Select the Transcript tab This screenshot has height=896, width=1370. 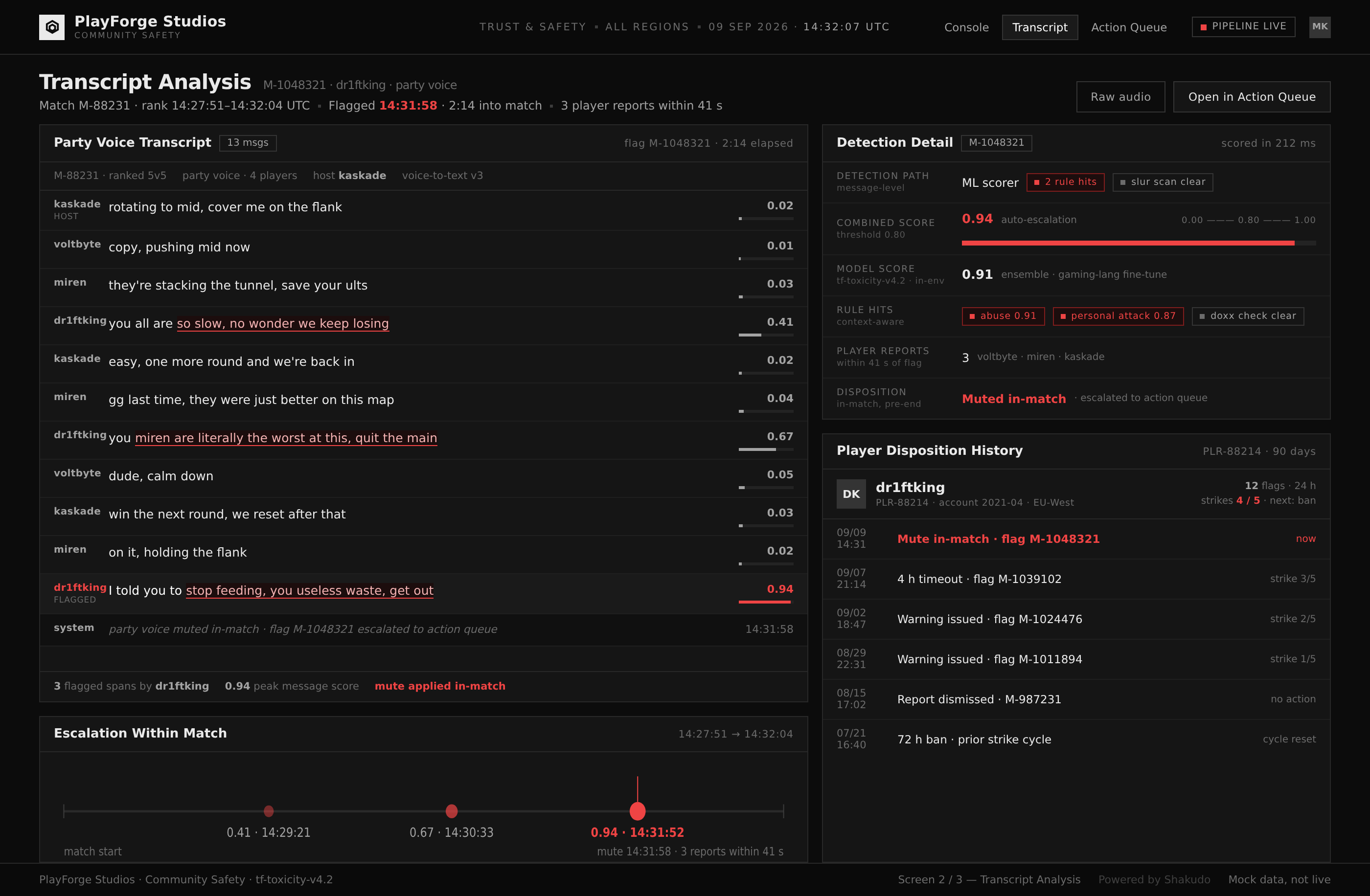click(1040, 27)
